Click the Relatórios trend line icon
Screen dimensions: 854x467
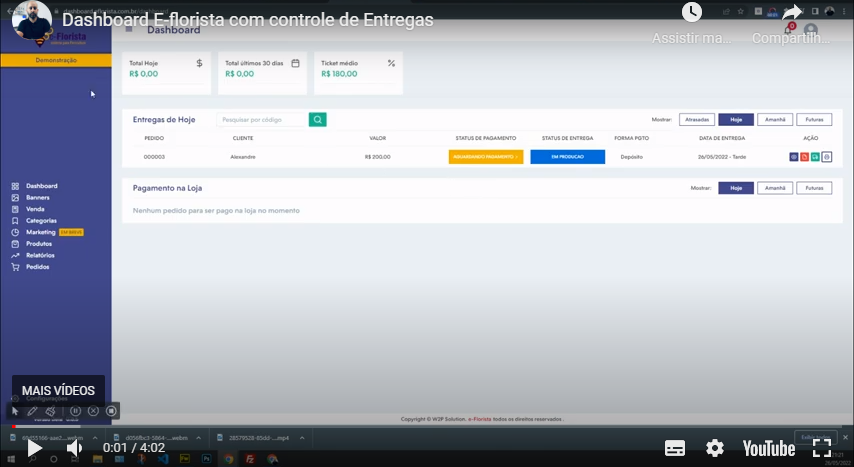click(x=15, y=256)
